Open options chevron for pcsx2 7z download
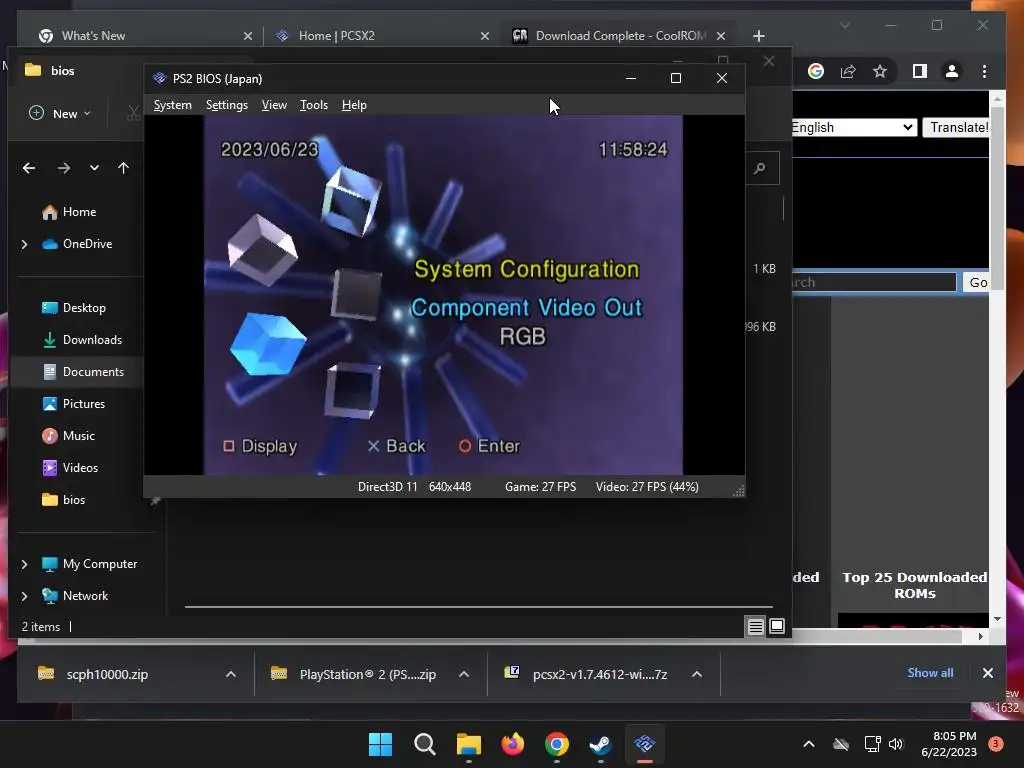 697,674
